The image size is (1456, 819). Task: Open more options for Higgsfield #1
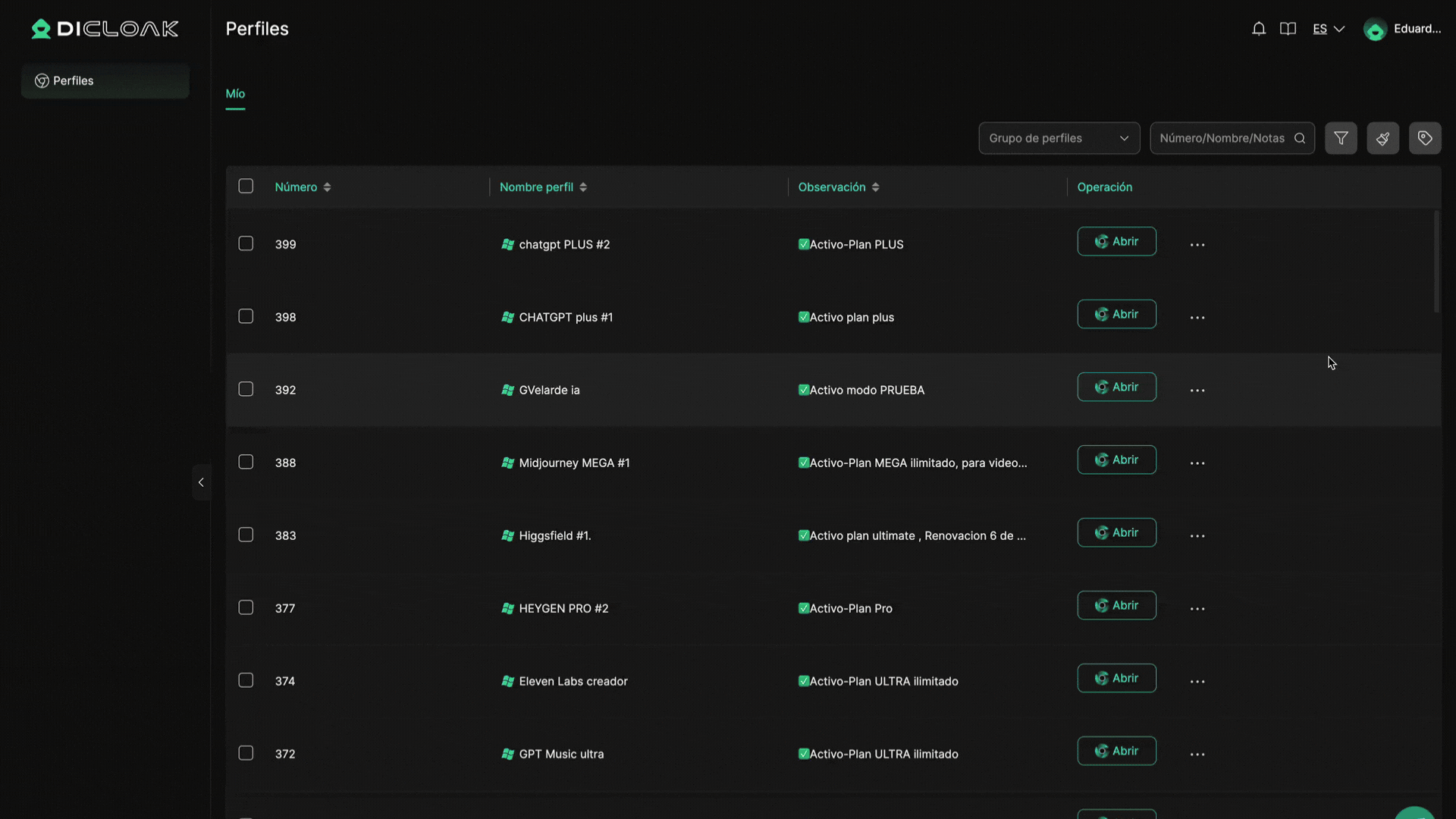pyautogui.click(x=1197, y=536)
